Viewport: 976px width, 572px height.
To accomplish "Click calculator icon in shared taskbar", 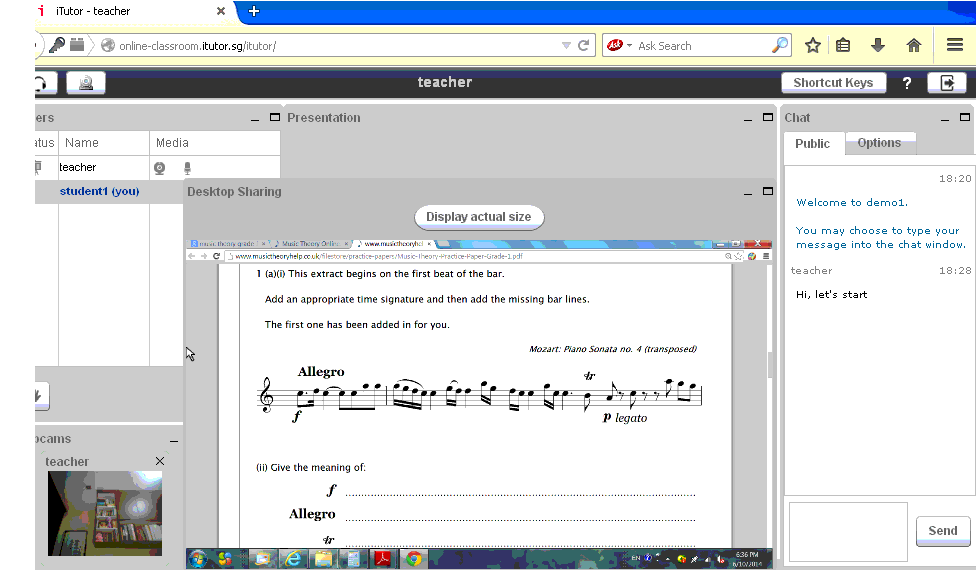I will coord(353,559).
